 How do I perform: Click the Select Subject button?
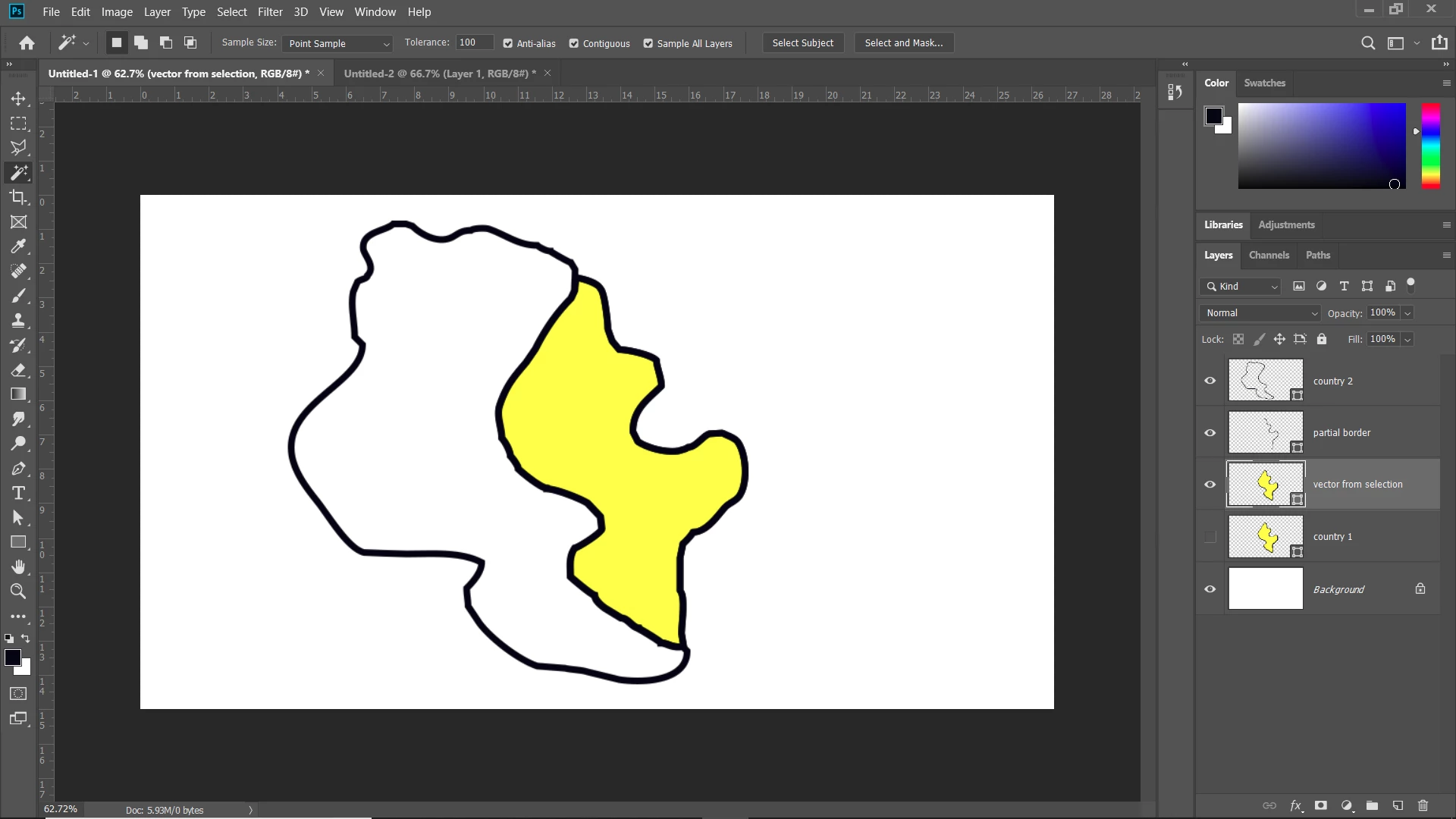[802, 43]
